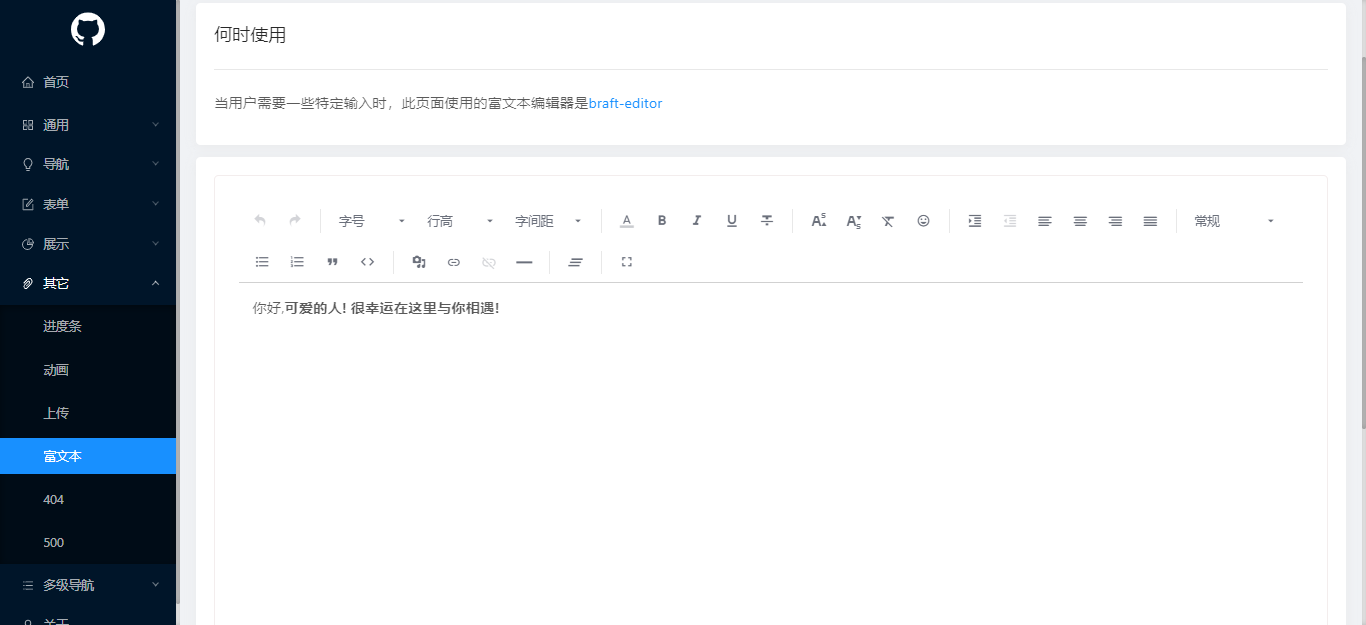
Task: Toggle italic formatting
Action: click(697, 221)
